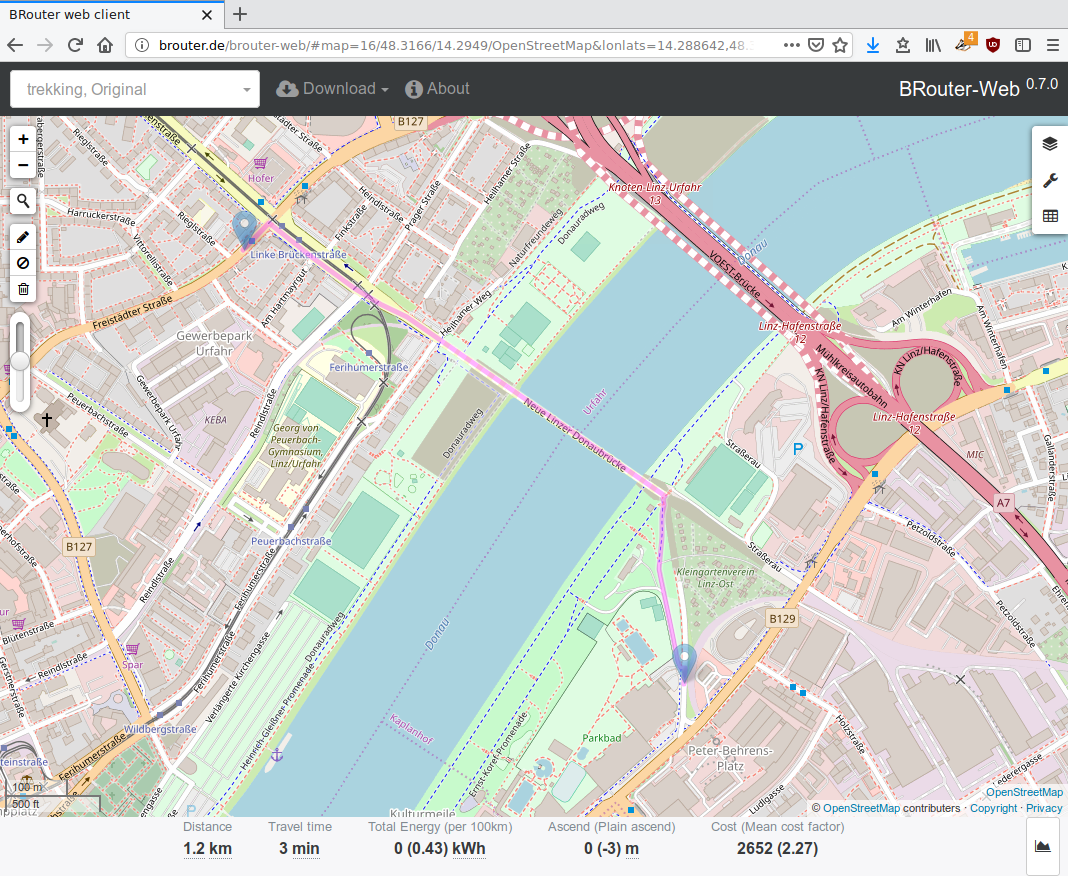1068x876 pixels.
Task: Zoom in using the plus icon
Action: [21, 139]
